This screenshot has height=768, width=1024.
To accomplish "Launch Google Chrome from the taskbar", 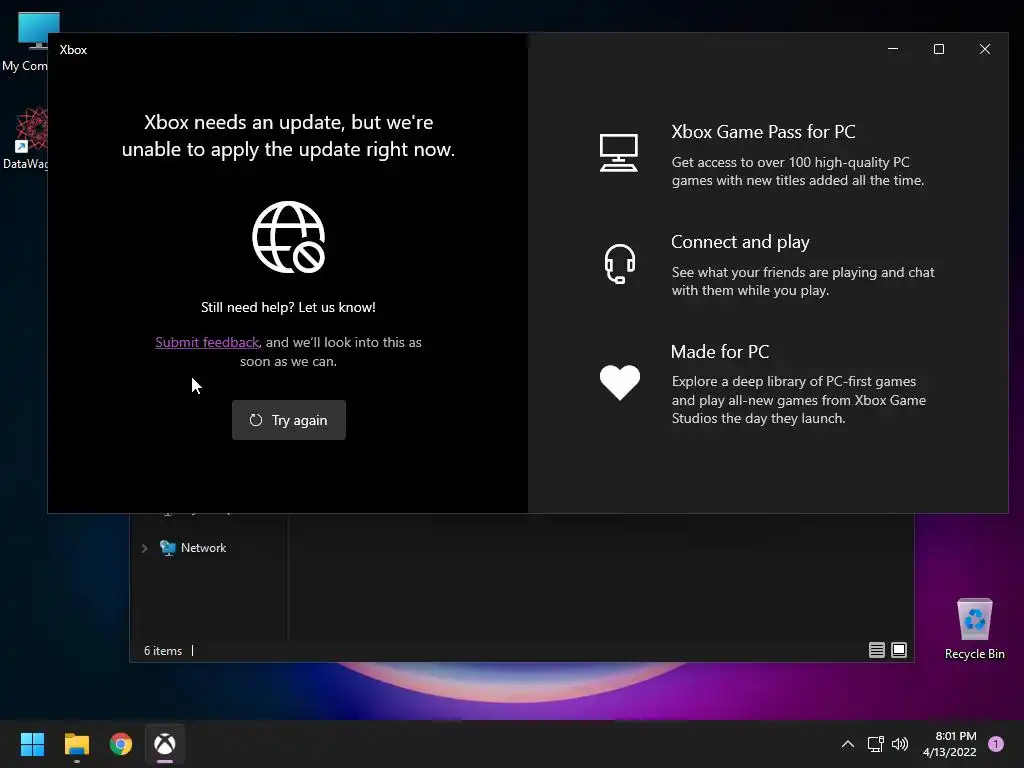I will (121, 744).
